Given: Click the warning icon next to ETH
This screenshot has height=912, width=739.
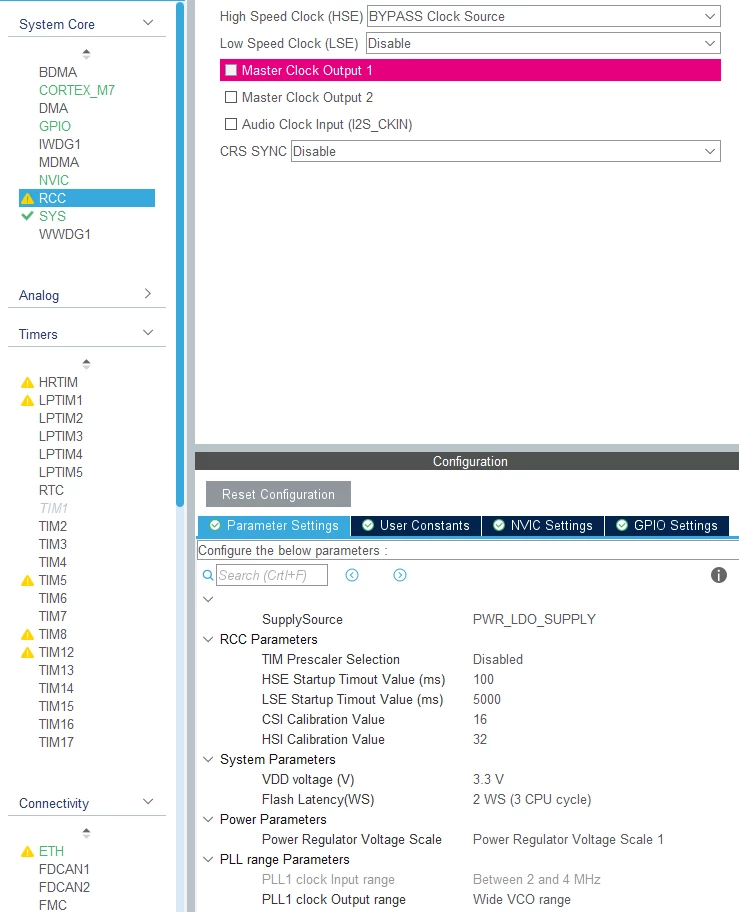Looking at the screenshot, I should [x=27, y=852].
